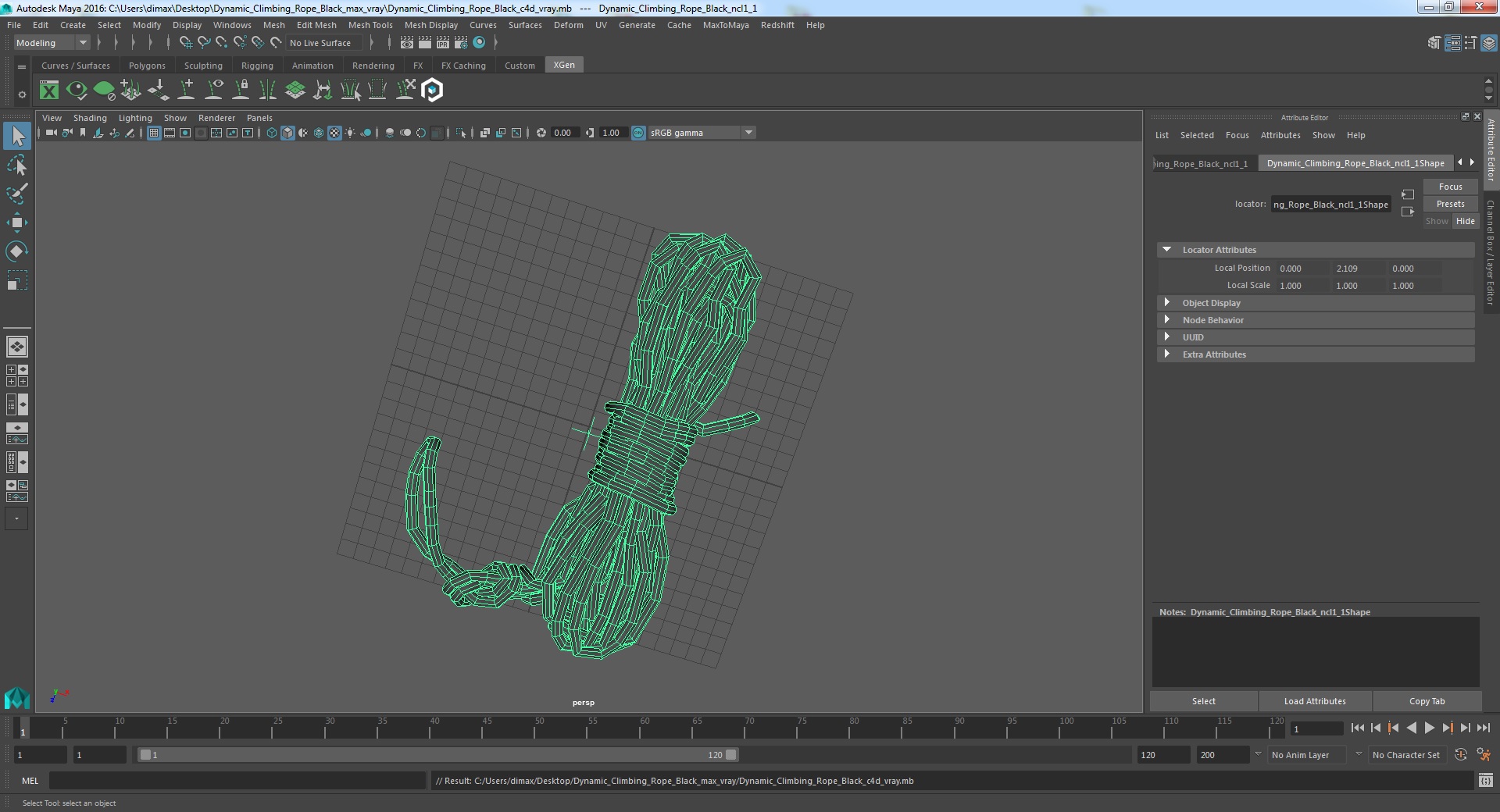Expand the Object Display section
Image resolution: width=1500 pixels, height=812 pixels.
click(1166, 303)
